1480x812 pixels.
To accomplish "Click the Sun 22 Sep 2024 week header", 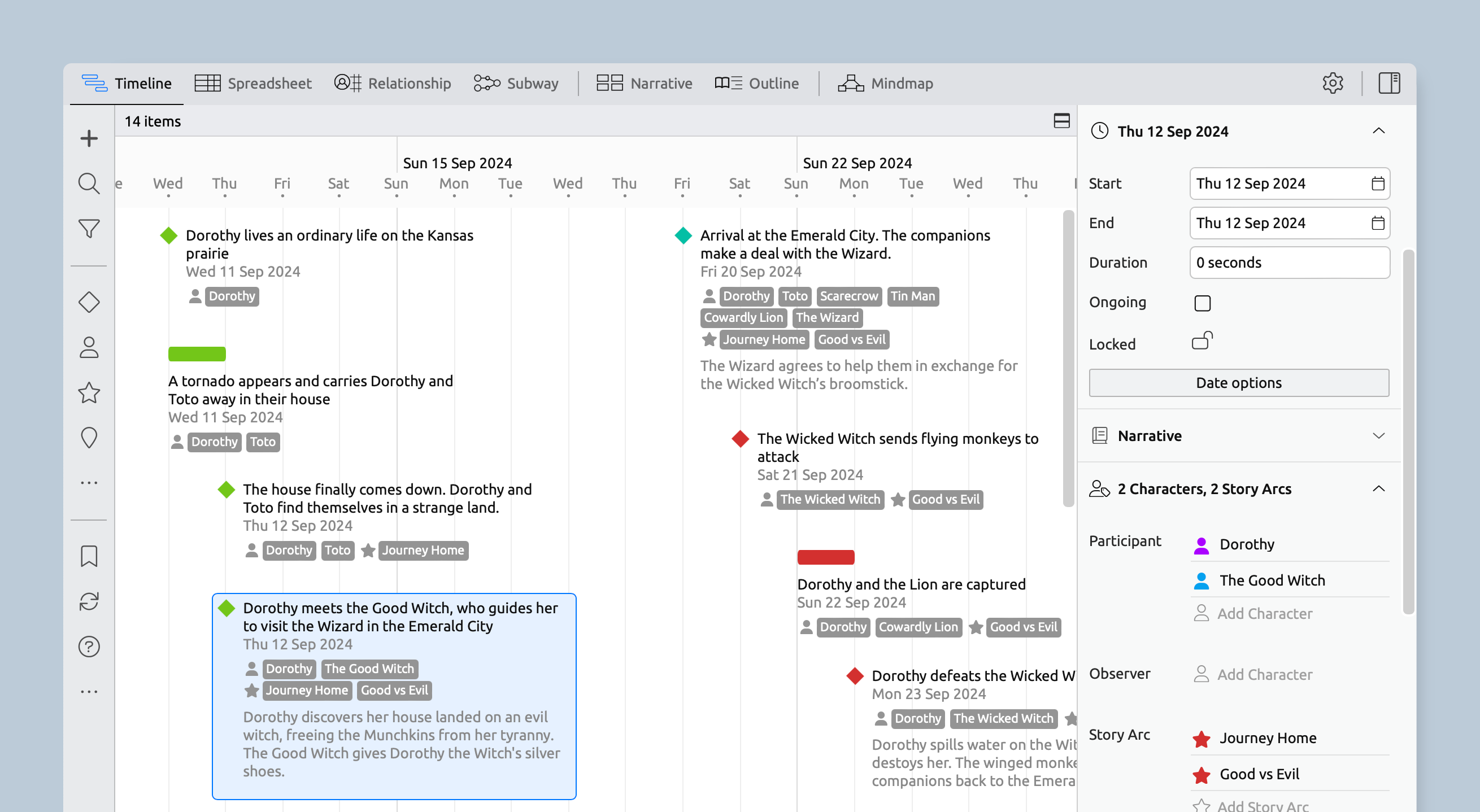I will 856,163.
